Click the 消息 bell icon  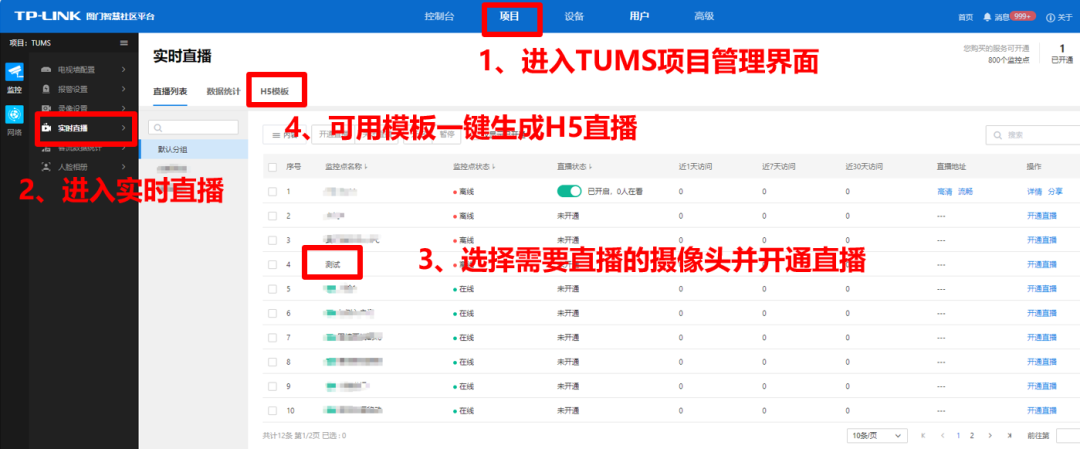point(987,17)
